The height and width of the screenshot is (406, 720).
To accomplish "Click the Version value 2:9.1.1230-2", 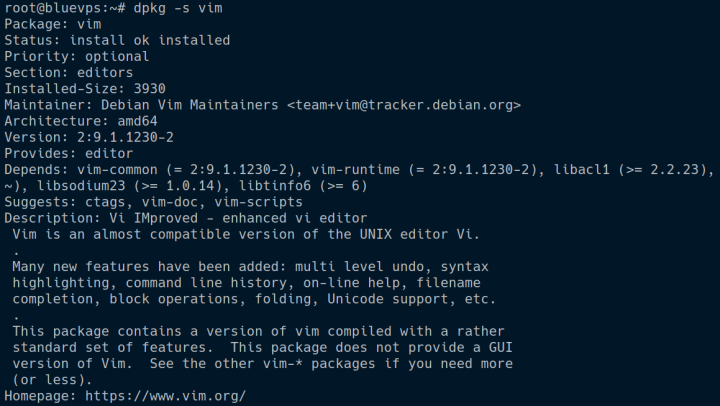I will pyautogui.click(x=125, y=137).
